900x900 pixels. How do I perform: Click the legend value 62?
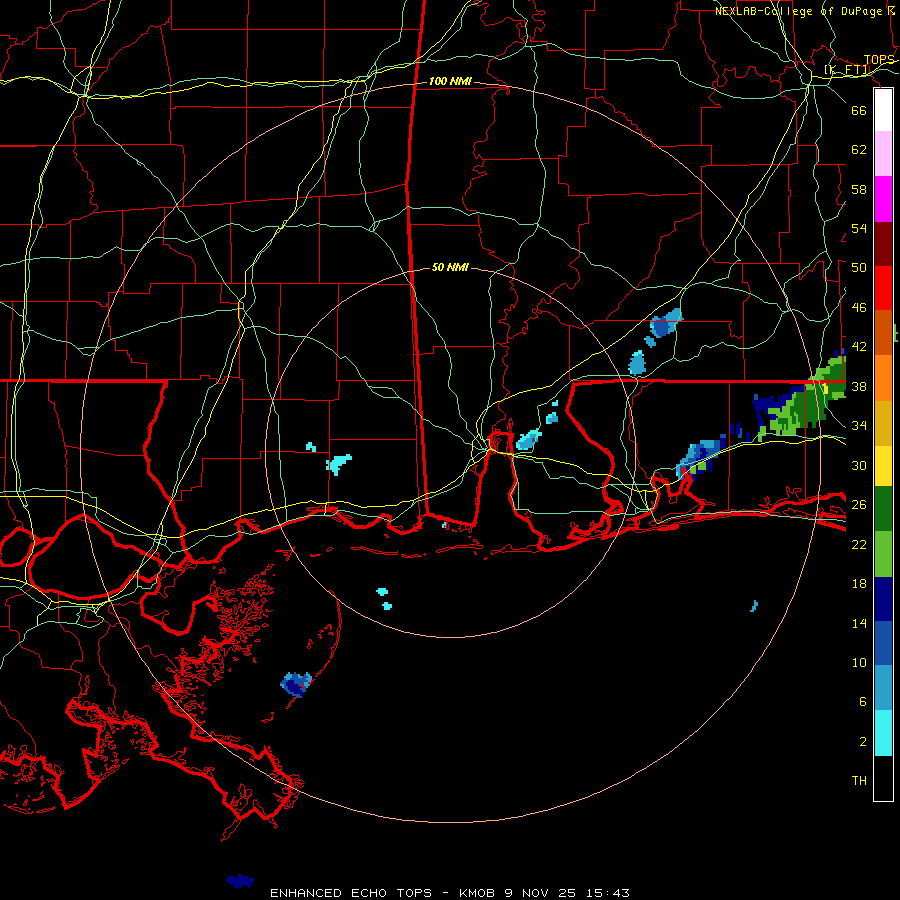click(859, 150)
